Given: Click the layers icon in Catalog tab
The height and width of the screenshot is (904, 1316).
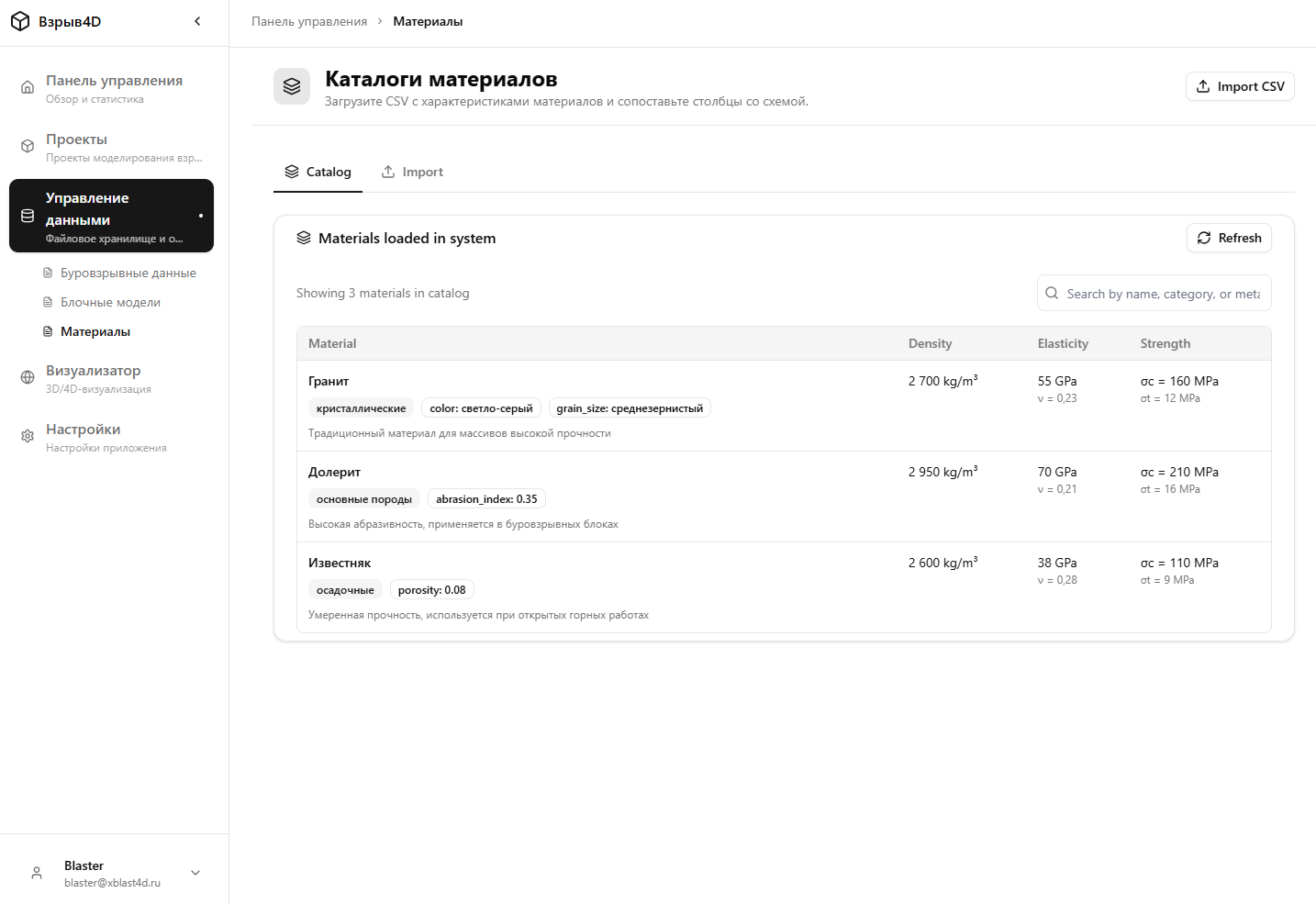Looking at the screenshot, I should point(292,172).
